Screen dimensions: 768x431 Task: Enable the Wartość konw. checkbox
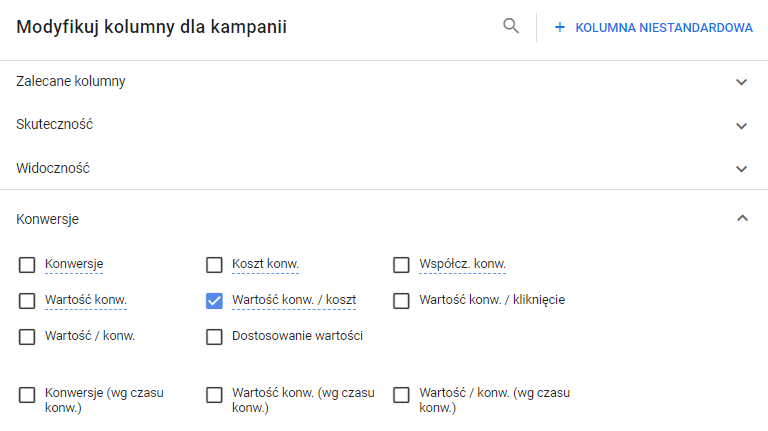[27, 301]
